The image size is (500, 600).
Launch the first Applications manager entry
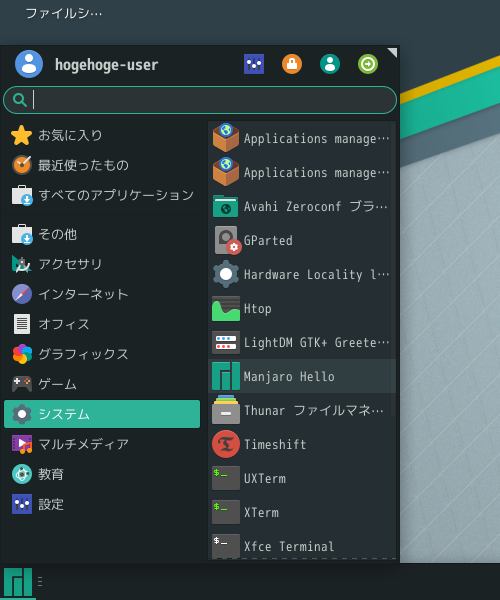[x=302, y=138]
